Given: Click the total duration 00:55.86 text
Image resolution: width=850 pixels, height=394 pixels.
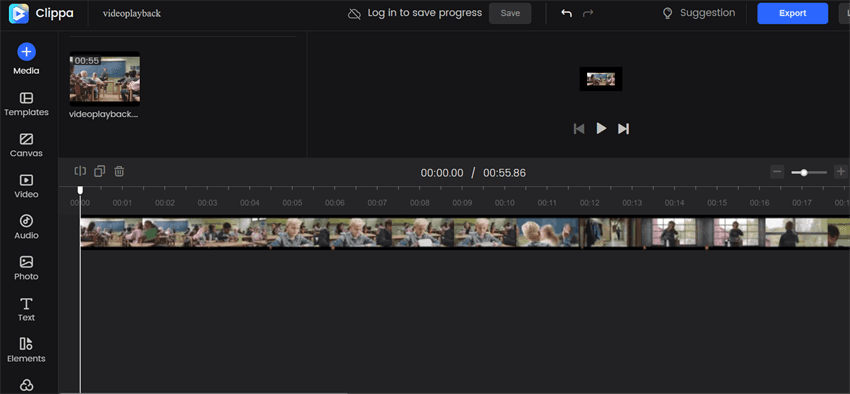Looking at the screenshot, I should click(504, 173).
